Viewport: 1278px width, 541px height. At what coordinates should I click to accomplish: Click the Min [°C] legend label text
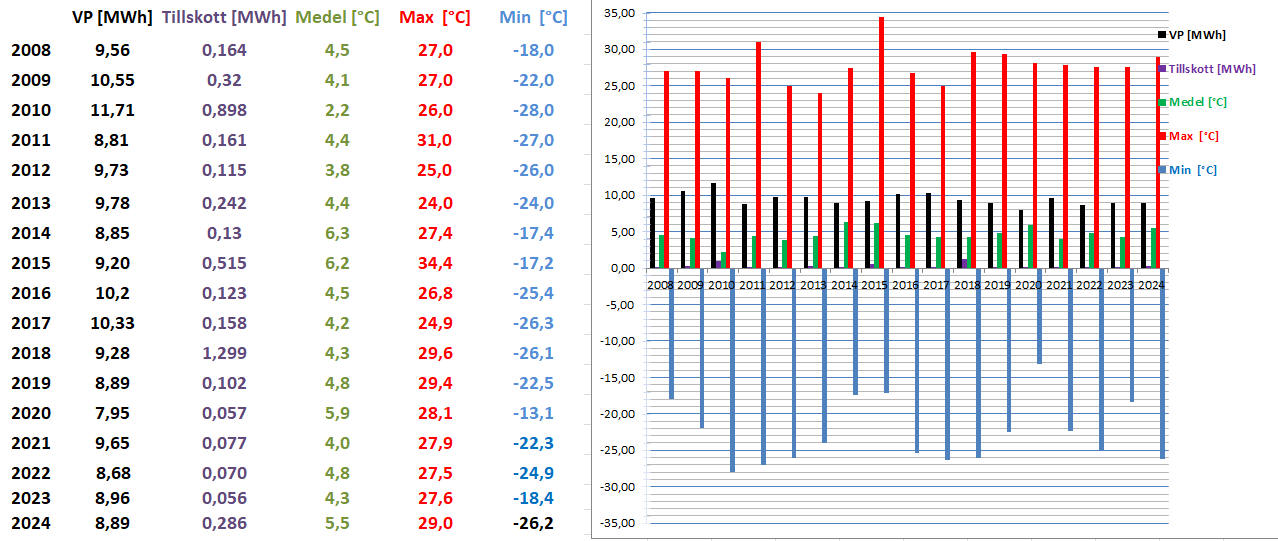(x=1192, y=169)
